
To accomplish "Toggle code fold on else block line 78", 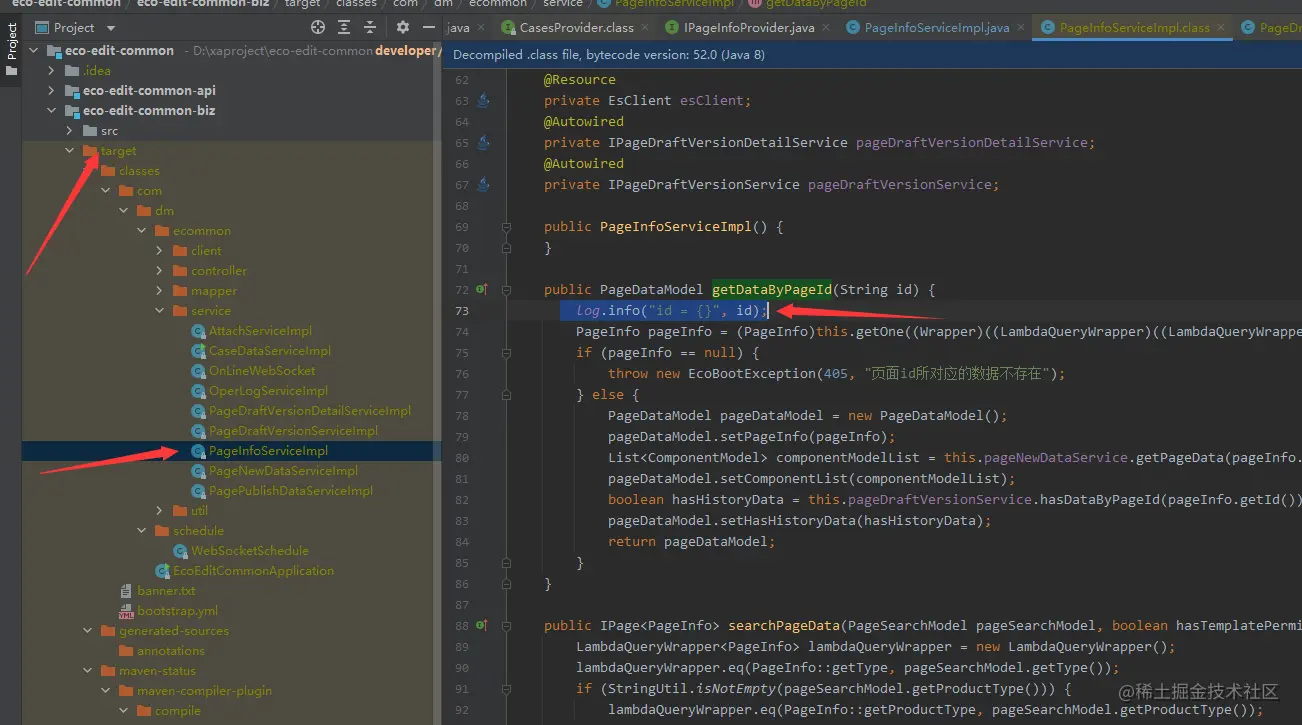I will point(507,395).
